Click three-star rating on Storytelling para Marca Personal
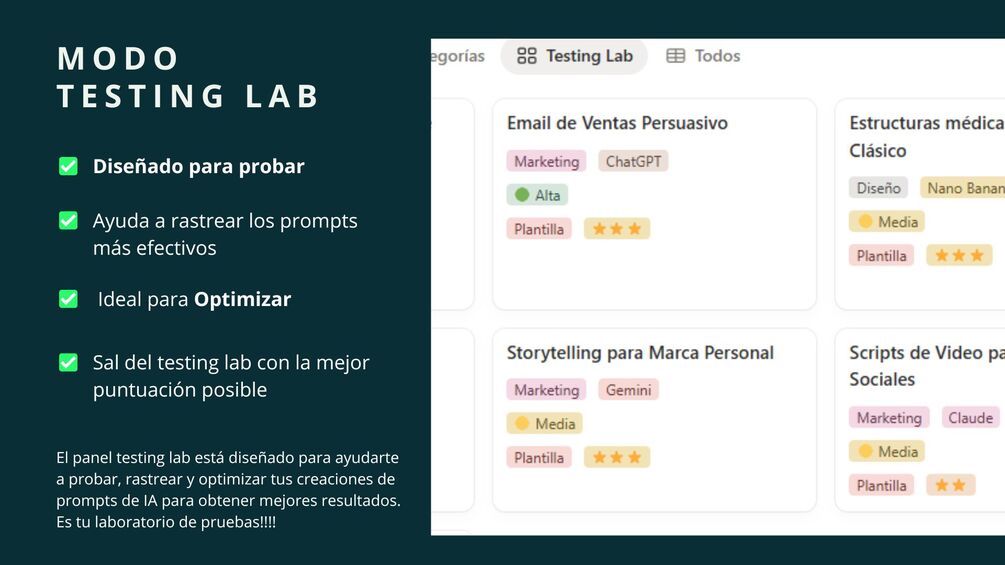Image resolution: width=1005 pixels, height=565 pixels. (x=617, y=457)
